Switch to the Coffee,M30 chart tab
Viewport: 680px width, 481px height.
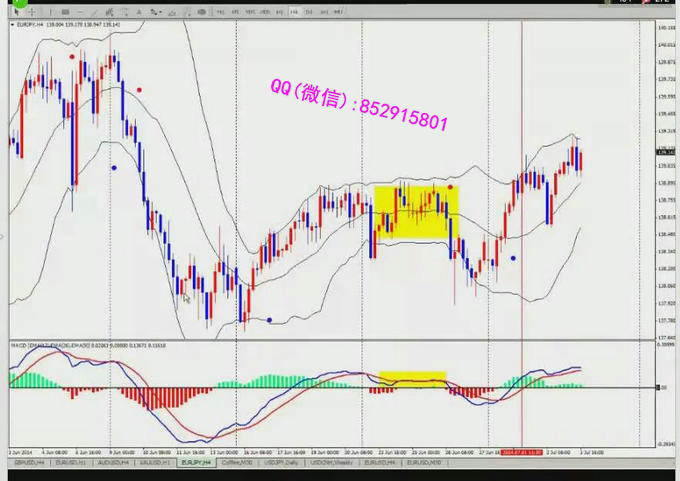pos(235,464)
